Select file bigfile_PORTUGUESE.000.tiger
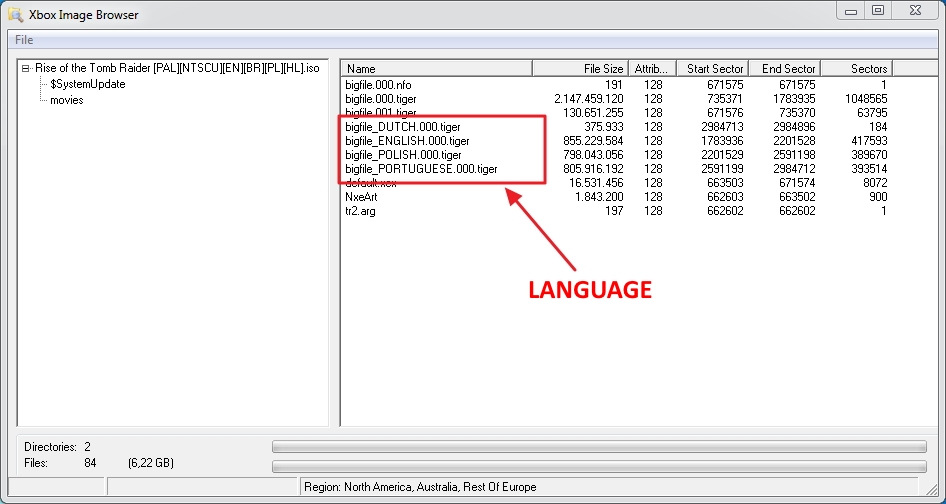 point(421,169)
